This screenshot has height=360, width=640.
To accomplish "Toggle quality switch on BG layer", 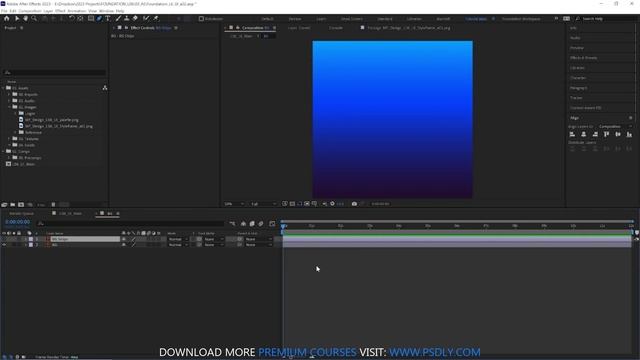I will click(x=133, y=245).
